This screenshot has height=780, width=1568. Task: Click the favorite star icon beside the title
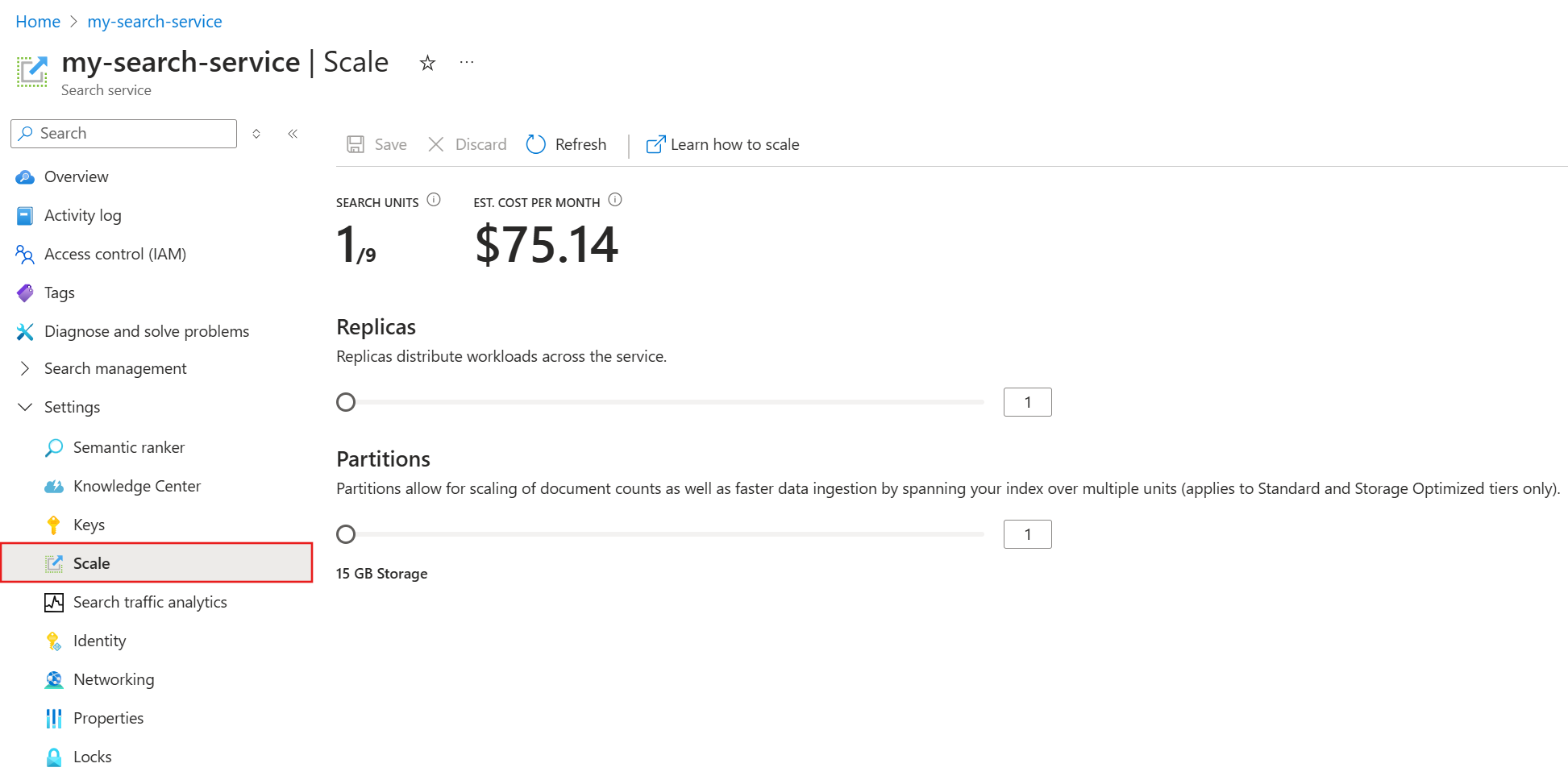(x=427, y=63)
